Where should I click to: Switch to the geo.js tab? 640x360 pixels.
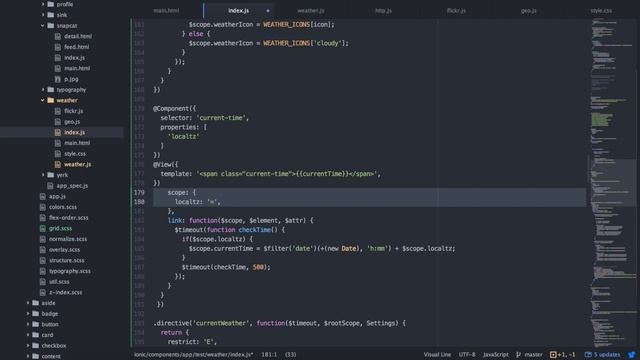pos(529,11)
